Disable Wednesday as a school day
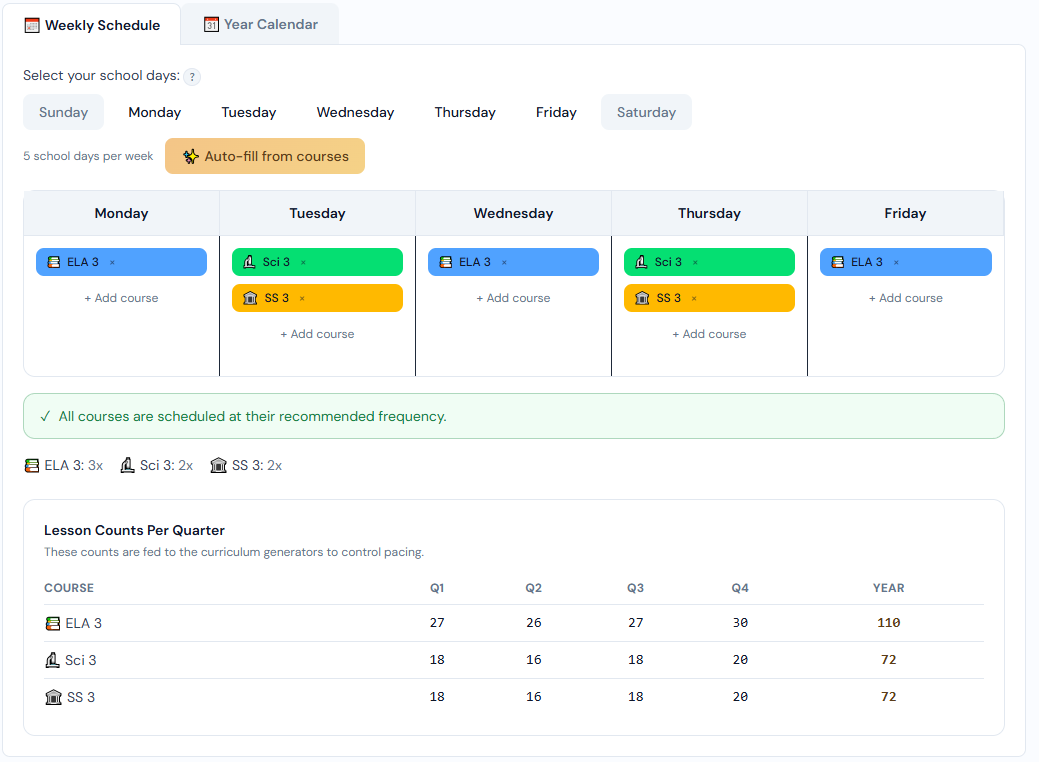 355,113
